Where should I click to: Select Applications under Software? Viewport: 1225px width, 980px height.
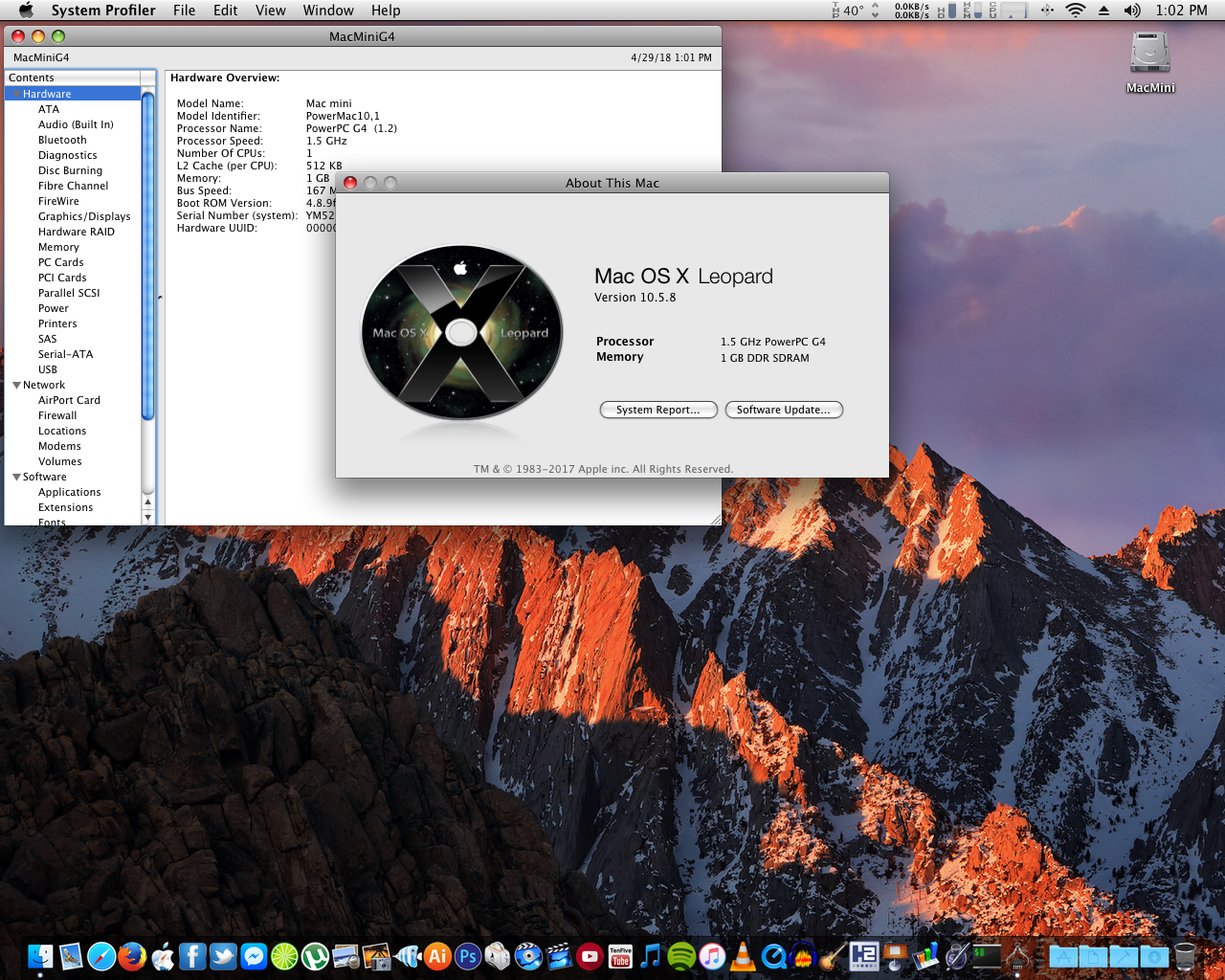pyautogui.click(x=69, y=492)
